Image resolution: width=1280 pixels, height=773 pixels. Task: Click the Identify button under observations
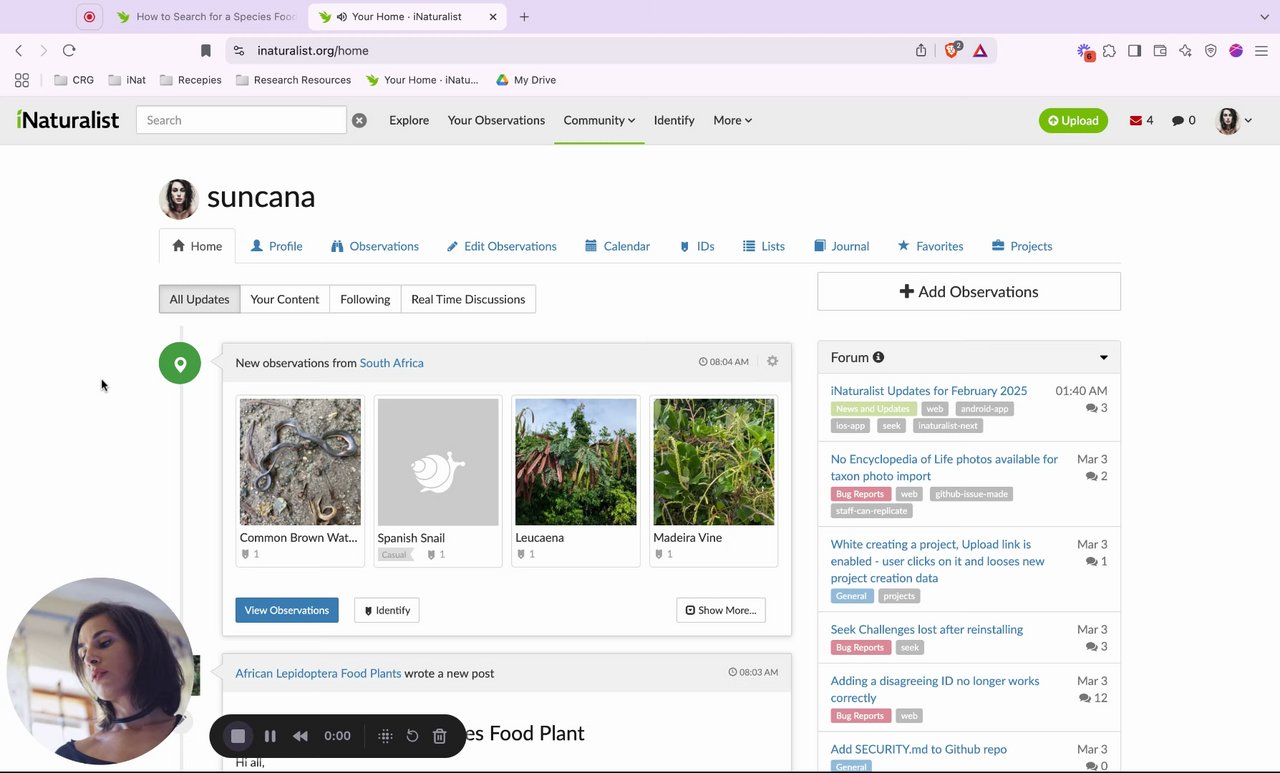(x=387, y=610)
